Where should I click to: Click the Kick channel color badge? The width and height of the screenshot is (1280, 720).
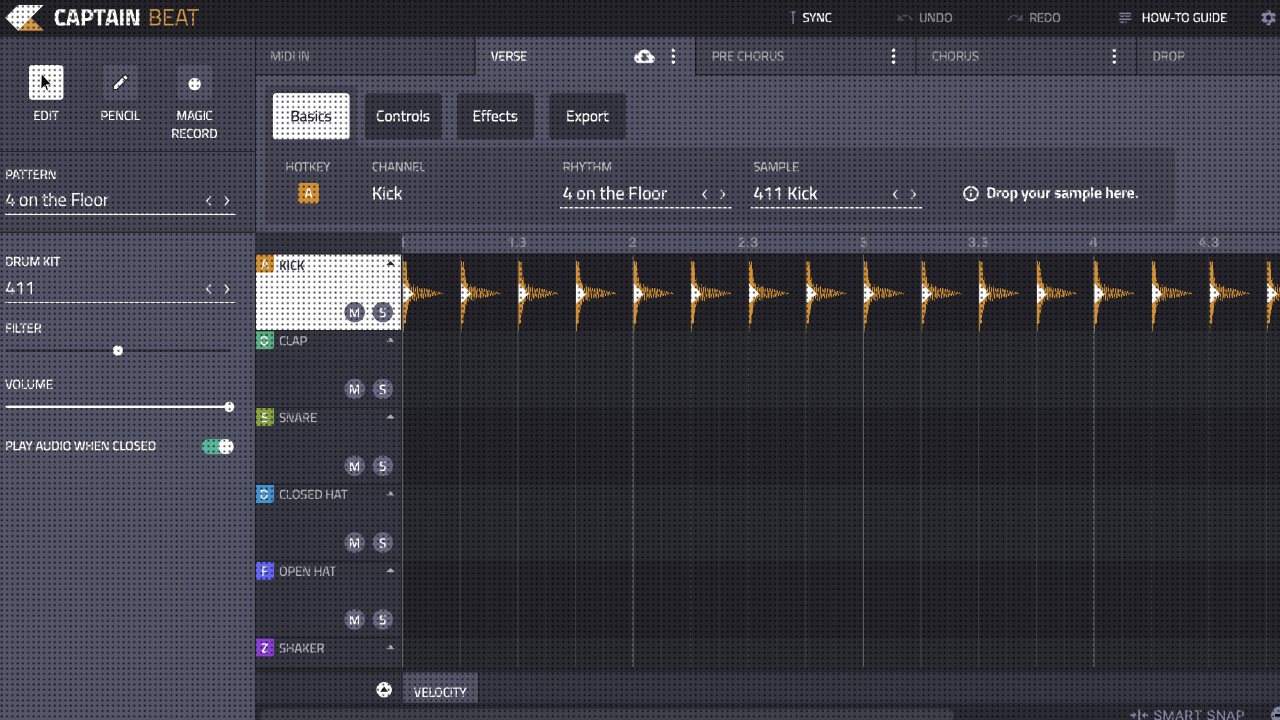pyautogui.click(x=265, y=264)
